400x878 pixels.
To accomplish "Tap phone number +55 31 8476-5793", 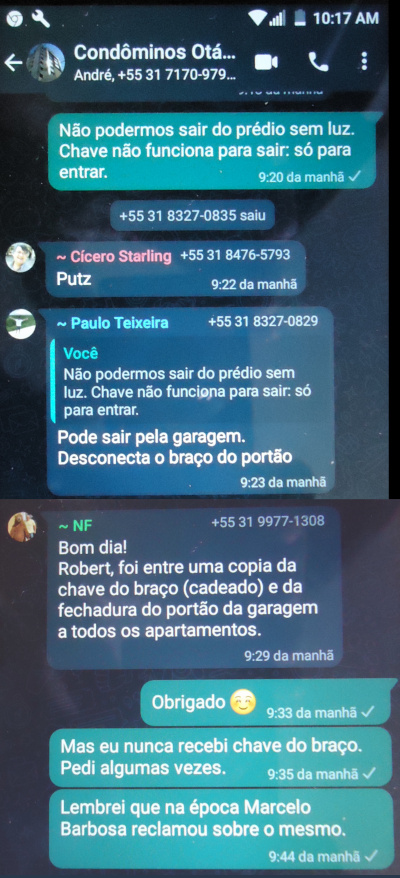I will pos(235,255).
